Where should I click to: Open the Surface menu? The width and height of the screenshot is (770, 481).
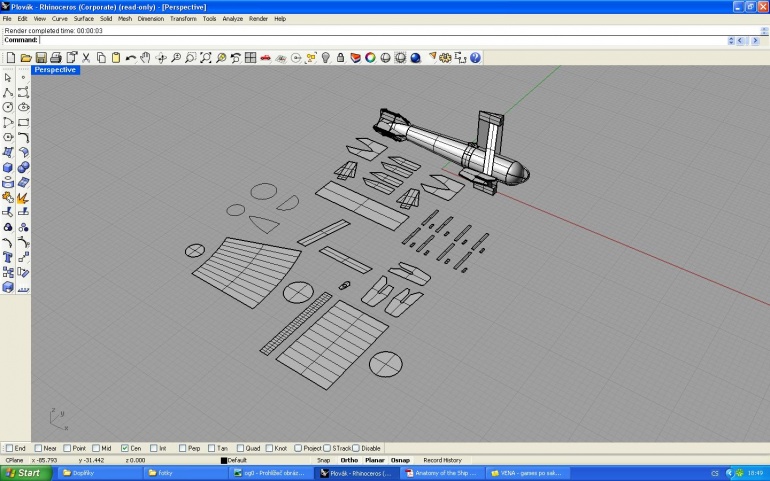(x=83, y=19)
